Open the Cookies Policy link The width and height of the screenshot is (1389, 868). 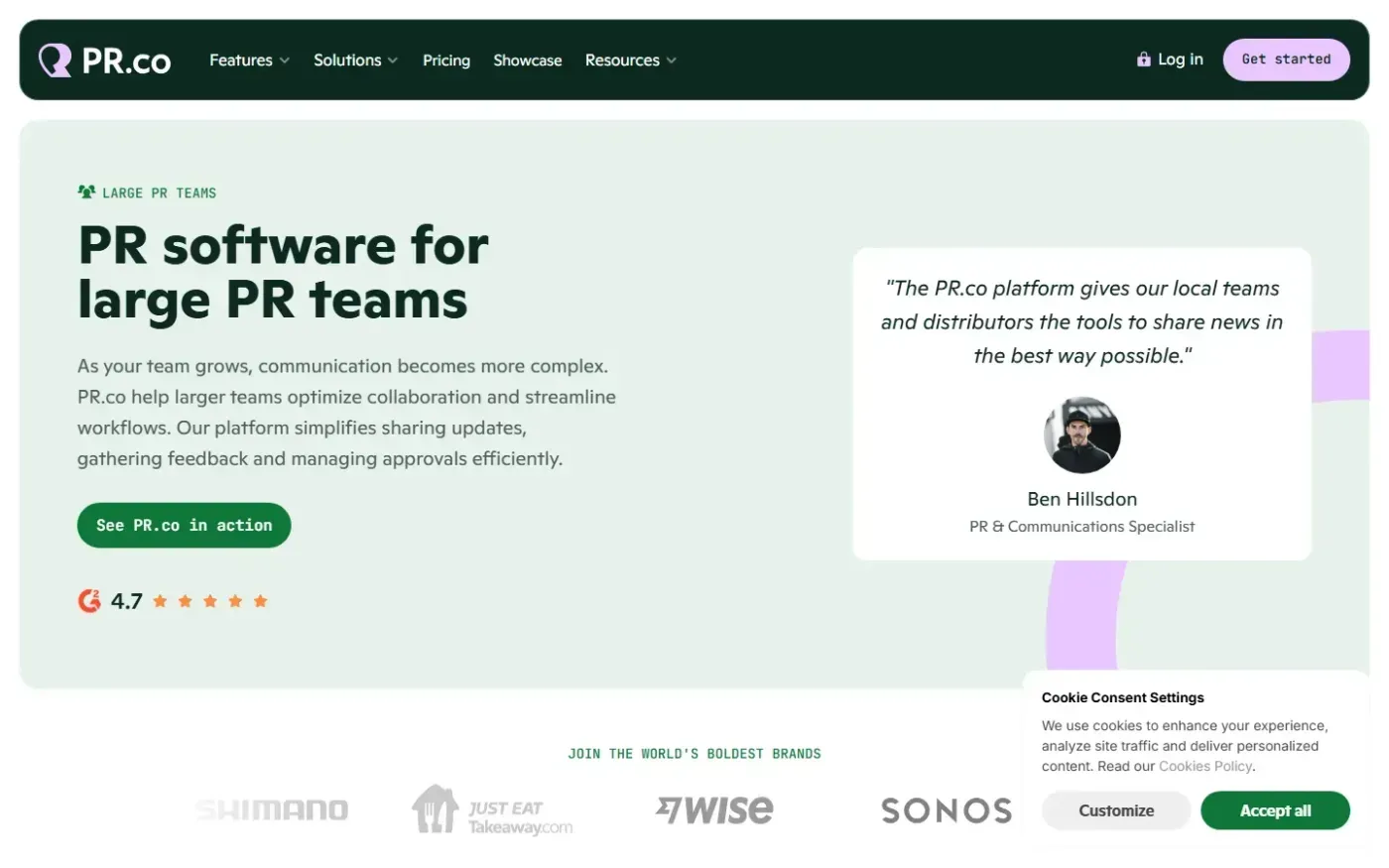1205,767
